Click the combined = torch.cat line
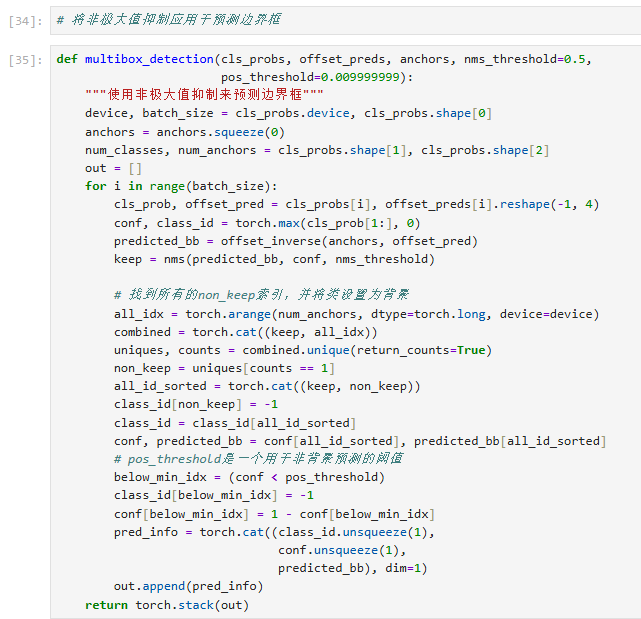This screenshot has height=619, width=641. click(x=245, y=332)
